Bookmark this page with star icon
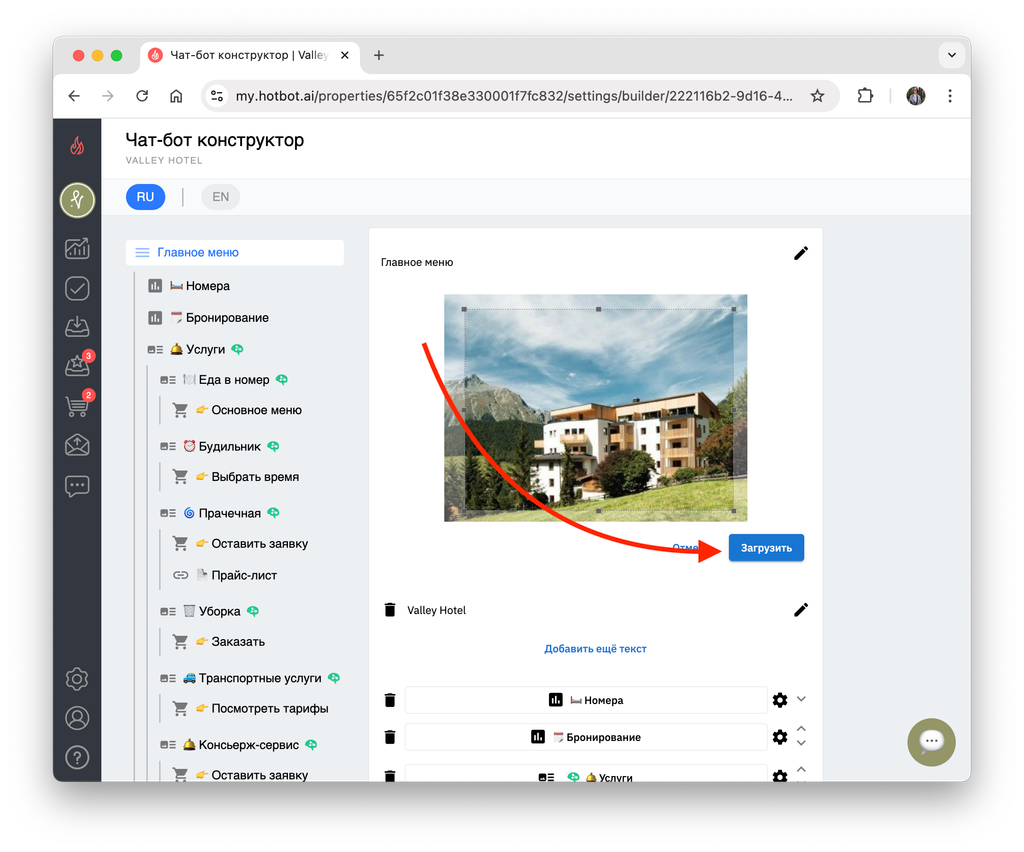 point(817,96)
